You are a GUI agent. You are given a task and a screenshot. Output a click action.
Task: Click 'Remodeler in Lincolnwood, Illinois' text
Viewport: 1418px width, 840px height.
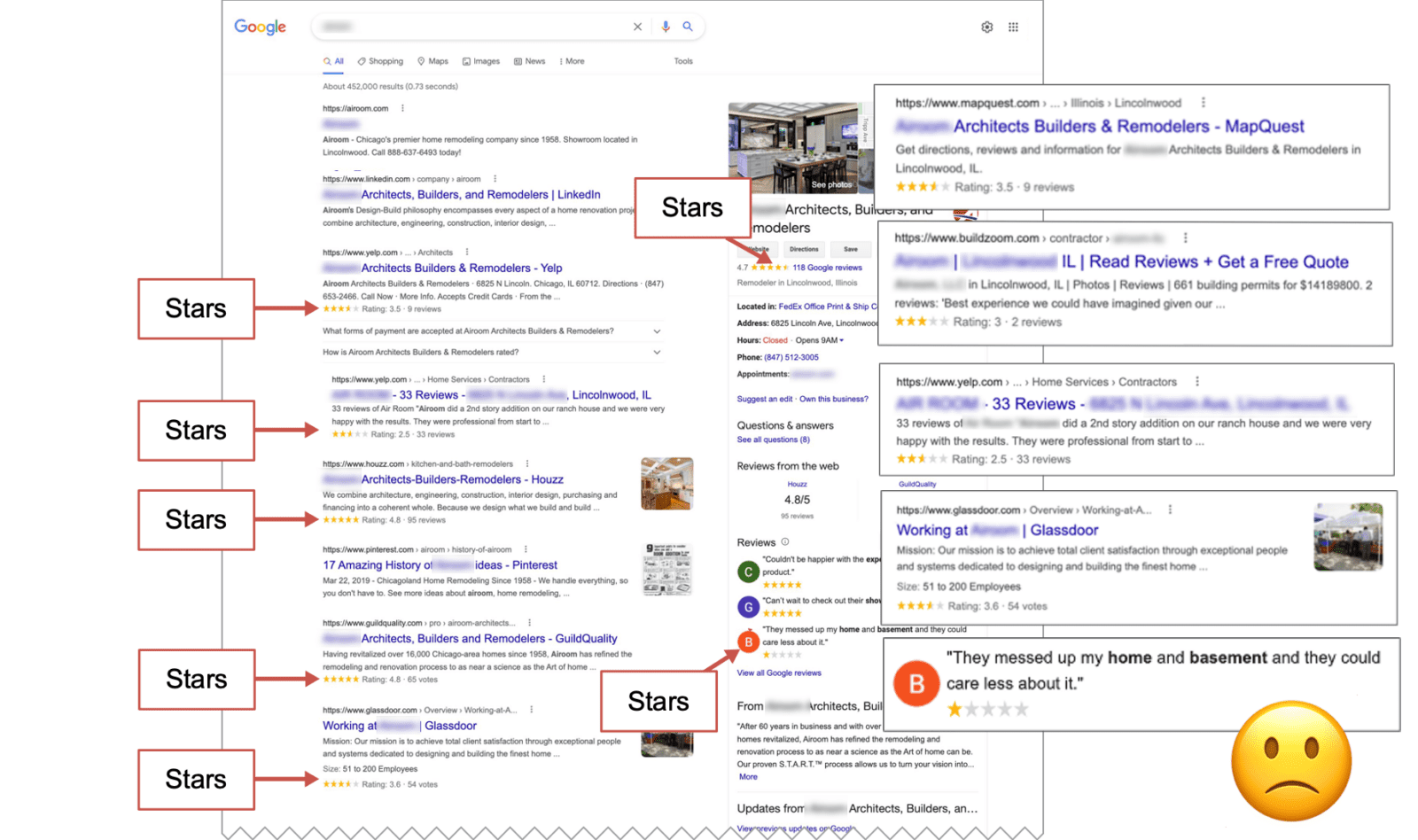click(x=798, y=284)
